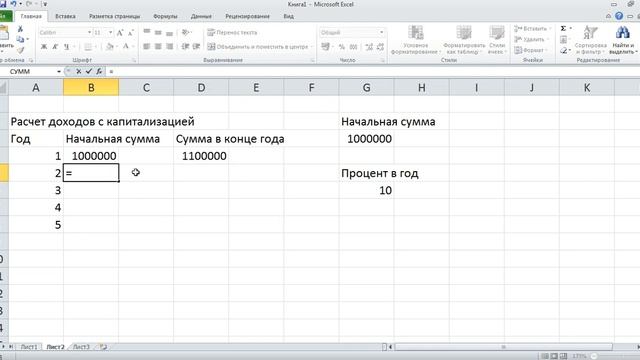This screenshot has height=360, width=640.
Task: Align text to middle of cell
Action: (158, 32)
